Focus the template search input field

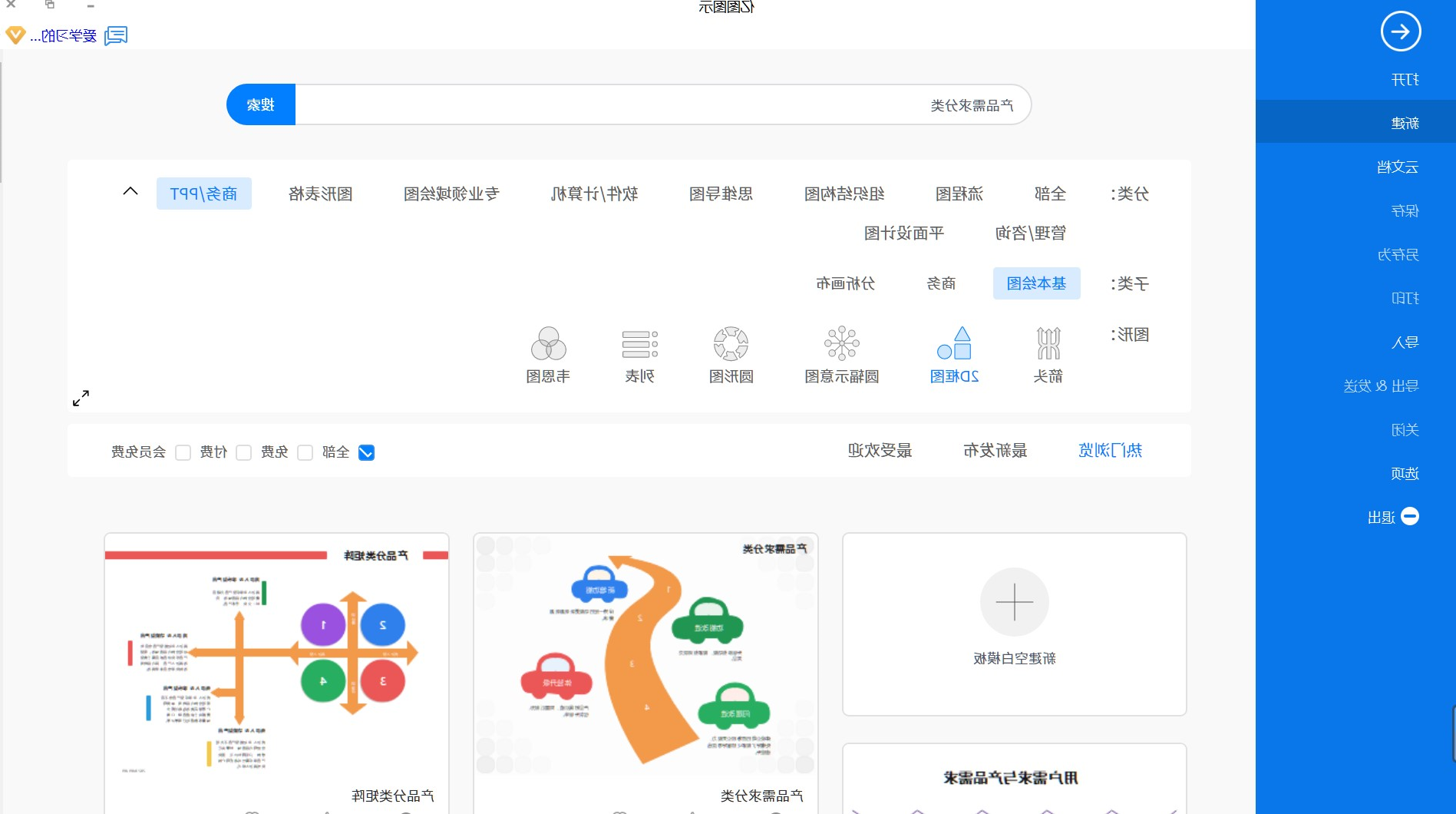click(x=662, y=104)
